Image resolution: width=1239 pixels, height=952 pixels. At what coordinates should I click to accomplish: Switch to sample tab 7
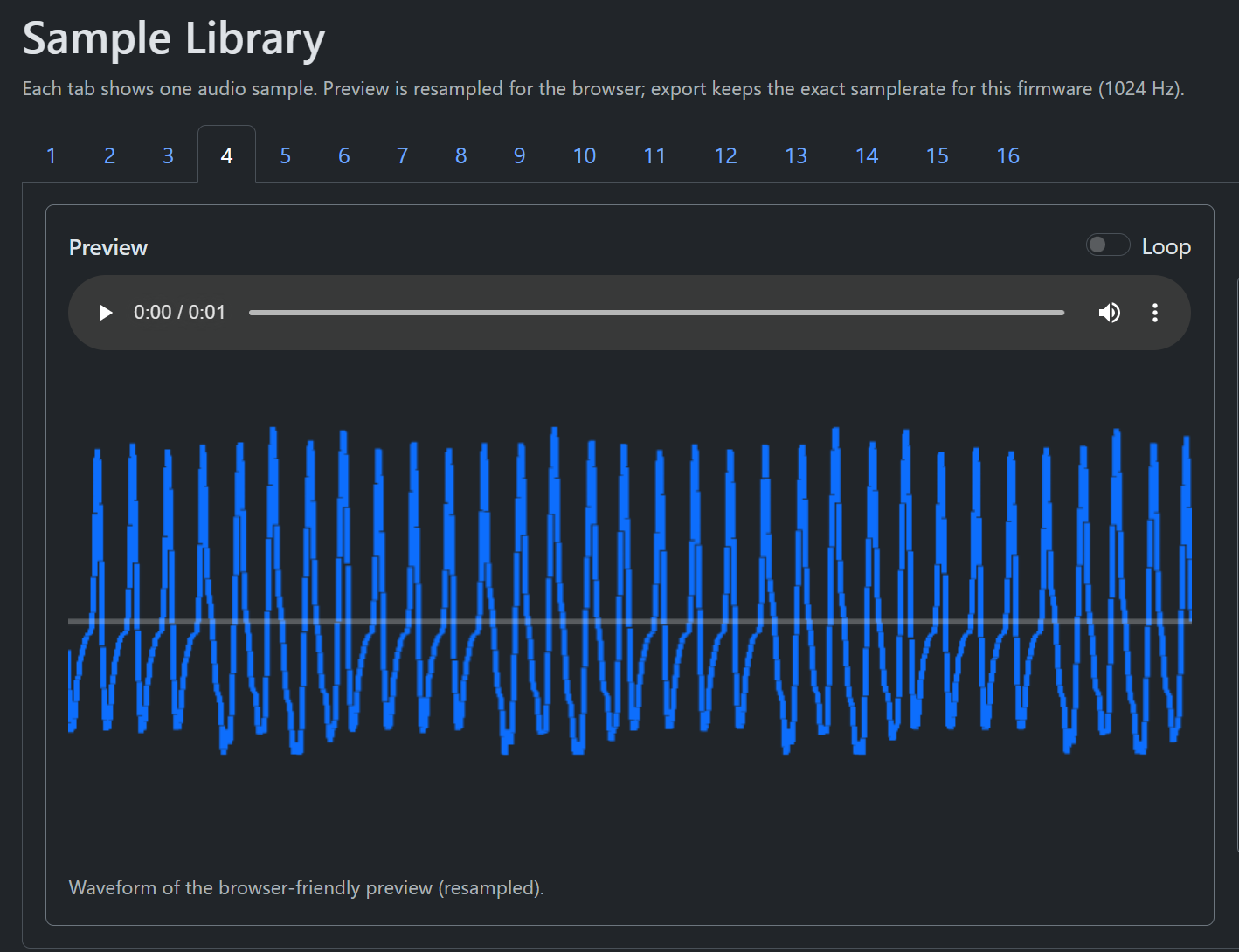click(402, 155)
